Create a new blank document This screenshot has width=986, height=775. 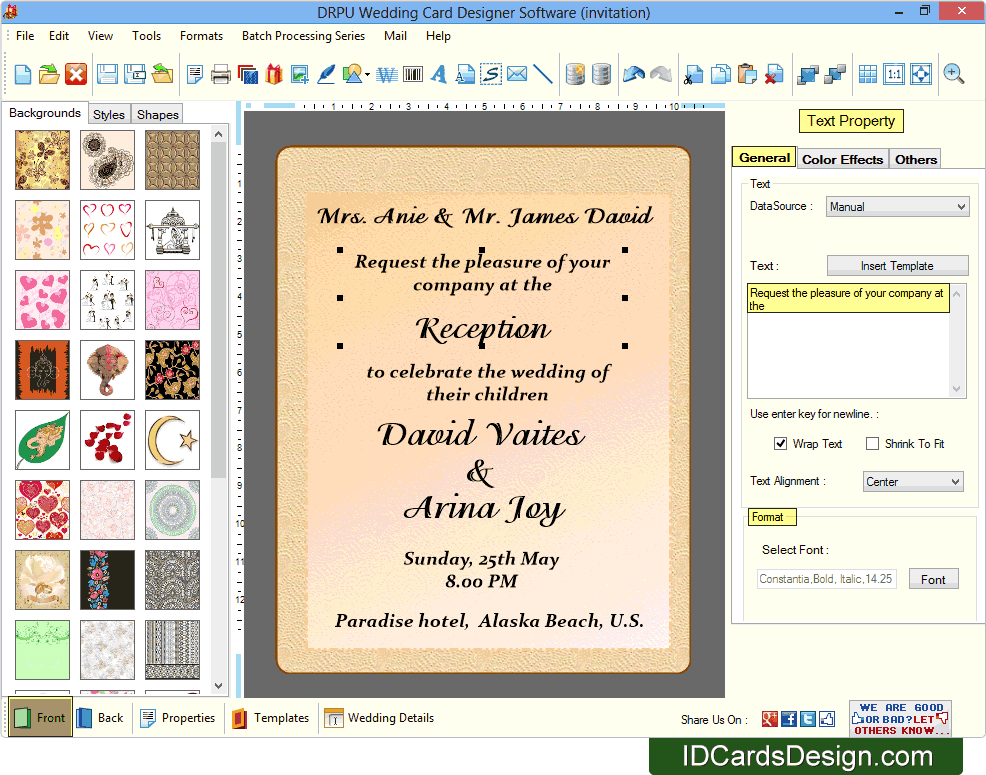coord(23,74)
